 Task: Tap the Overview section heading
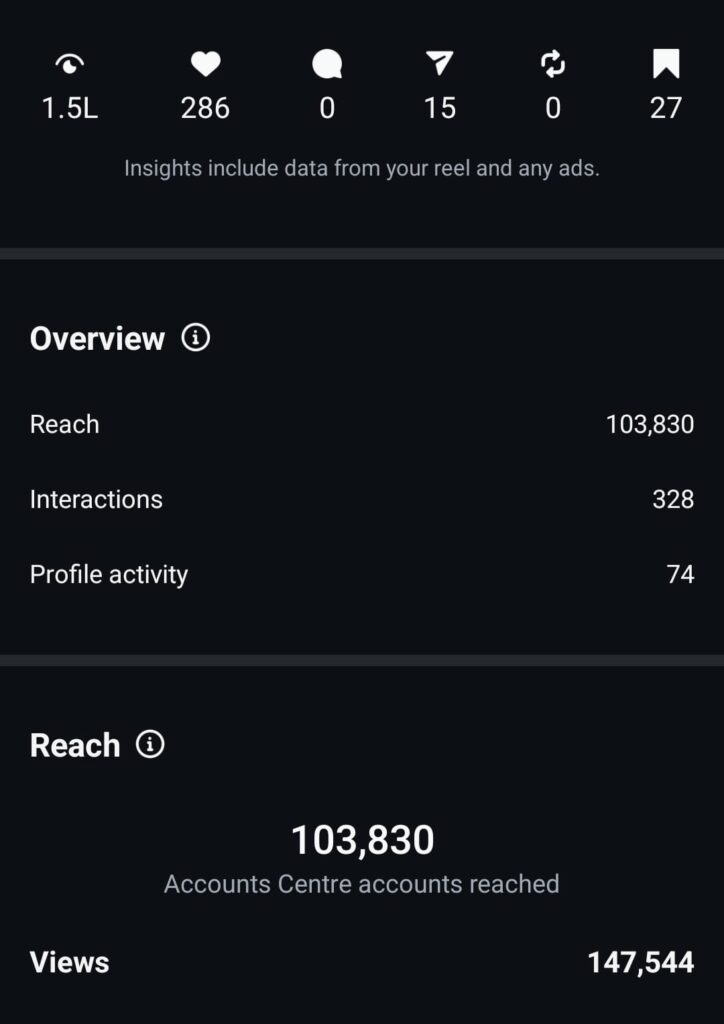[x=97, y=339]
